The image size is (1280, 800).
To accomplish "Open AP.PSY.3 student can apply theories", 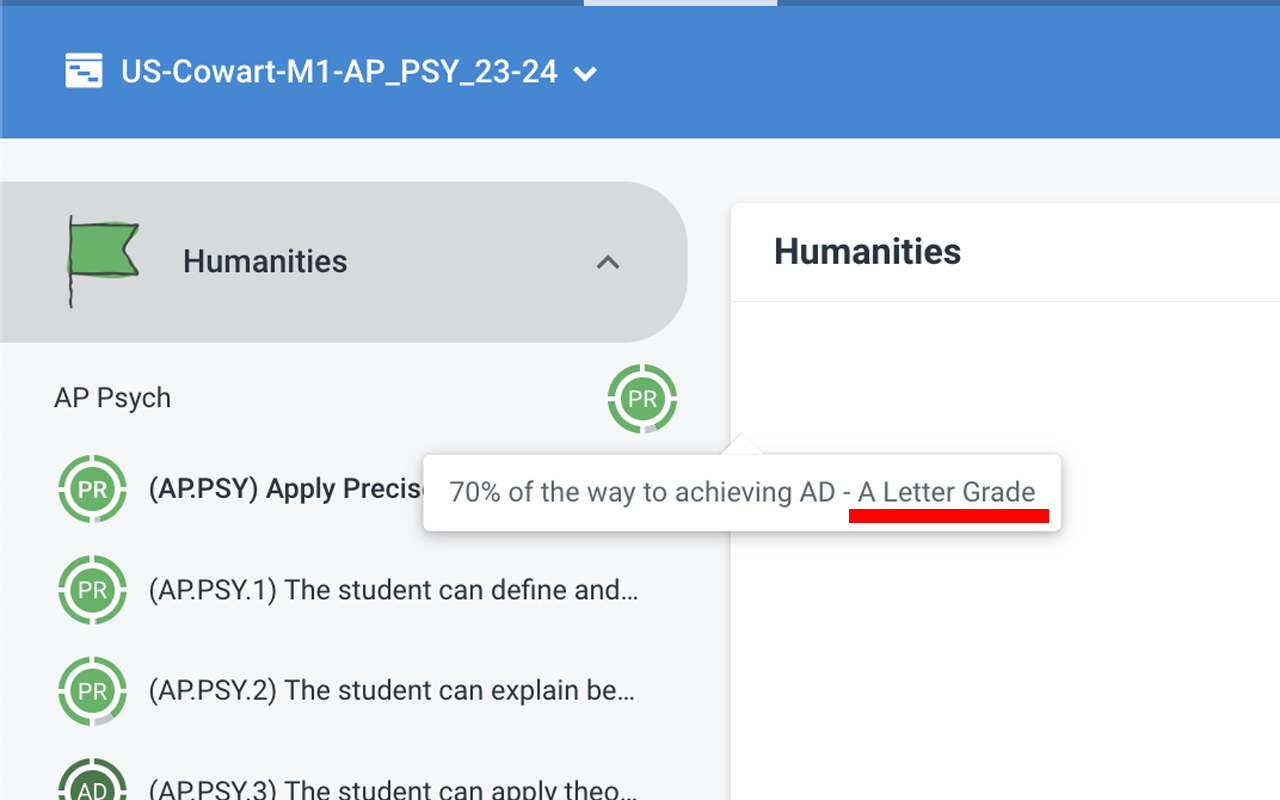I will coord(392,790).
